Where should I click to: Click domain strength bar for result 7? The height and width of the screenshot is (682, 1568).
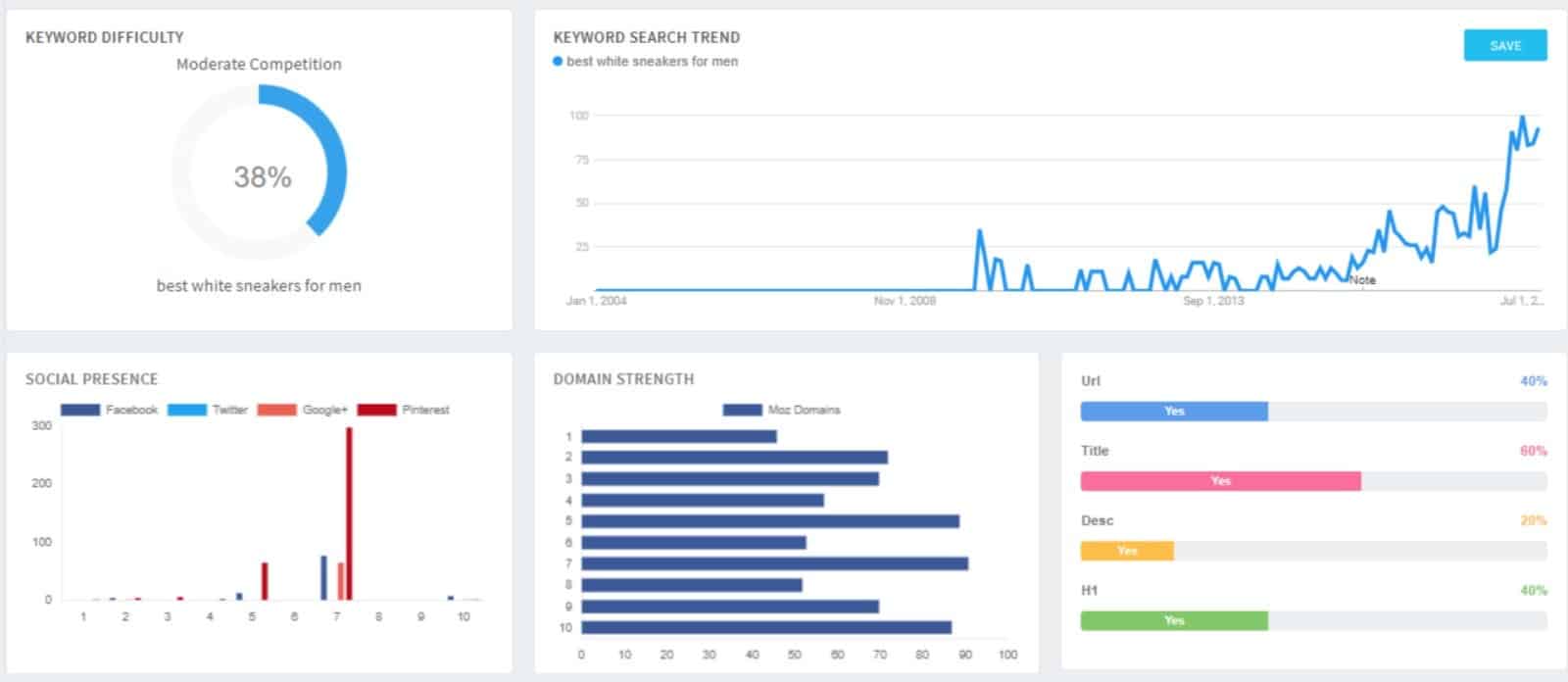tap(774, 563)
